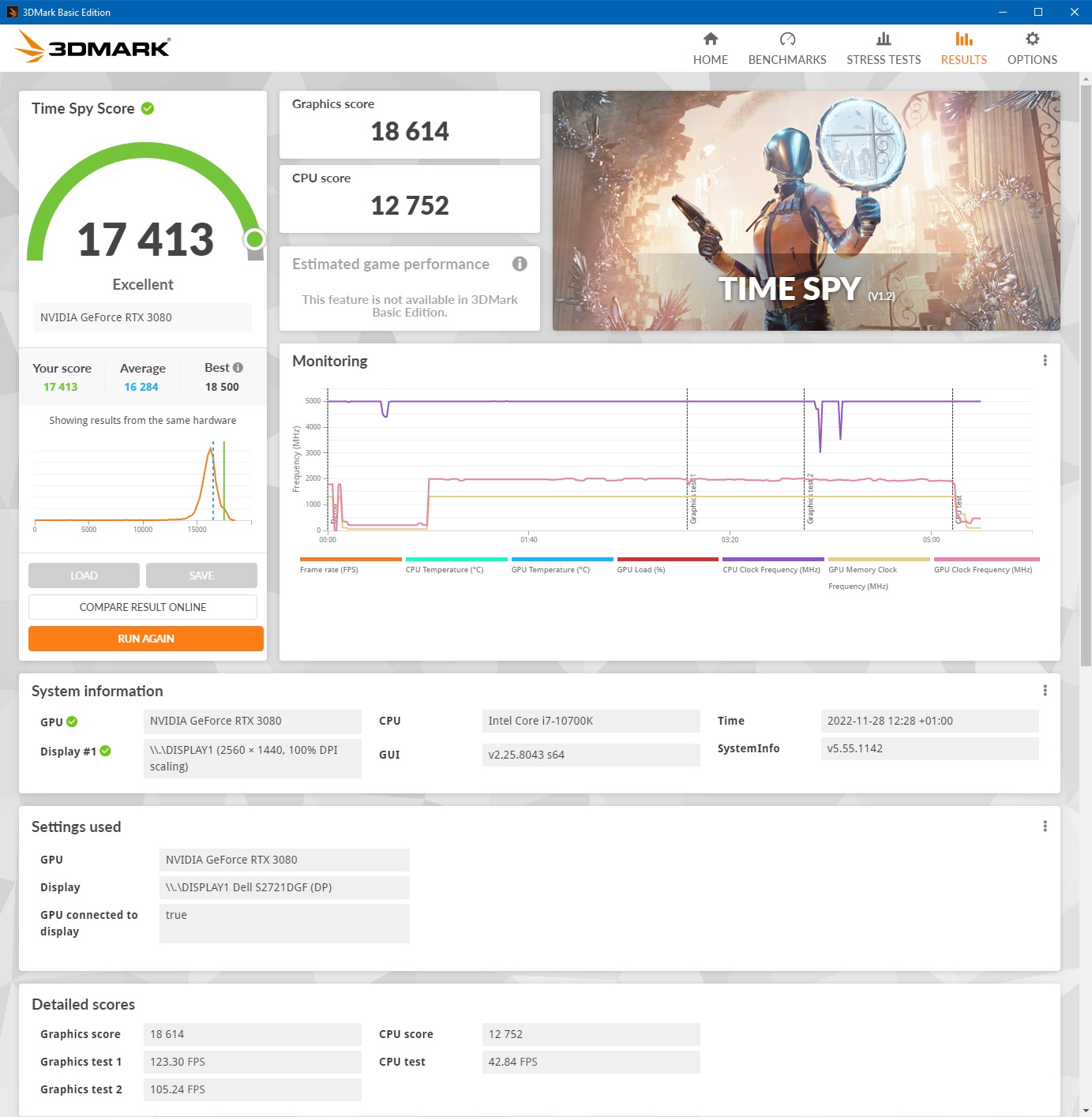Image resolution: width=1092 pixels, height=1117 pixels.
Task: Open the System information three-dot menu
Action: click(x=1045, y=691)
